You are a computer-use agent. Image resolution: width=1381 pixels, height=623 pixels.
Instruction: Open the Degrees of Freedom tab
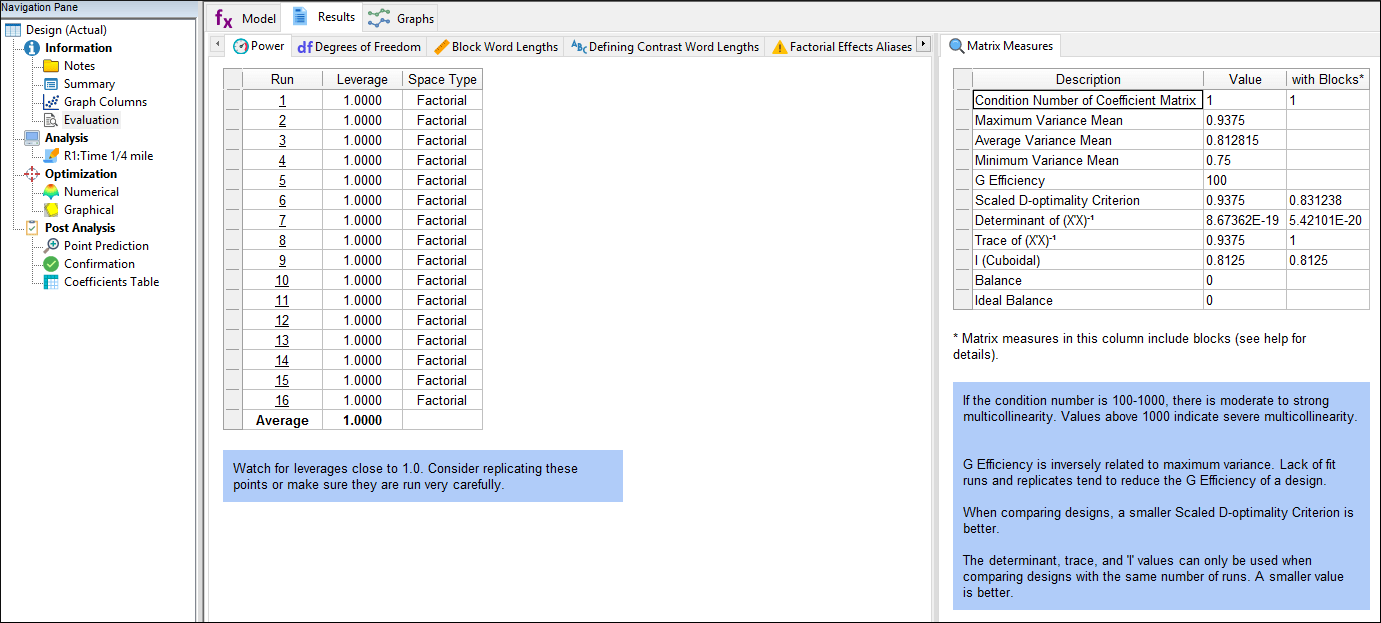[359, 45]
